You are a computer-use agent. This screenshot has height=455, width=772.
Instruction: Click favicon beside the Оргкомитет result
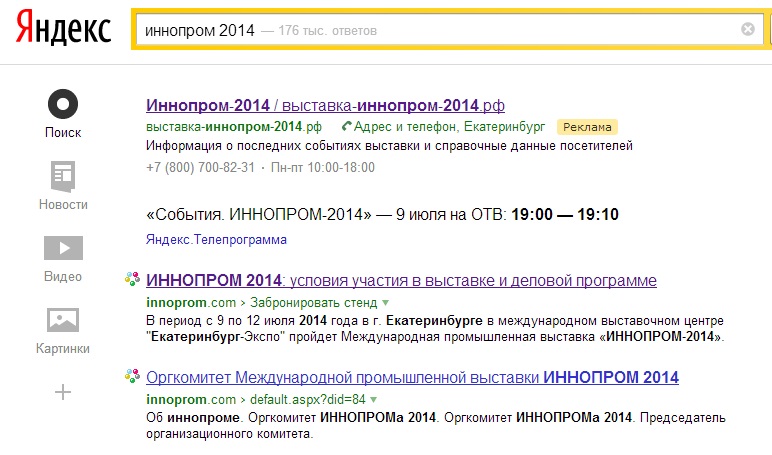point(131,376)
